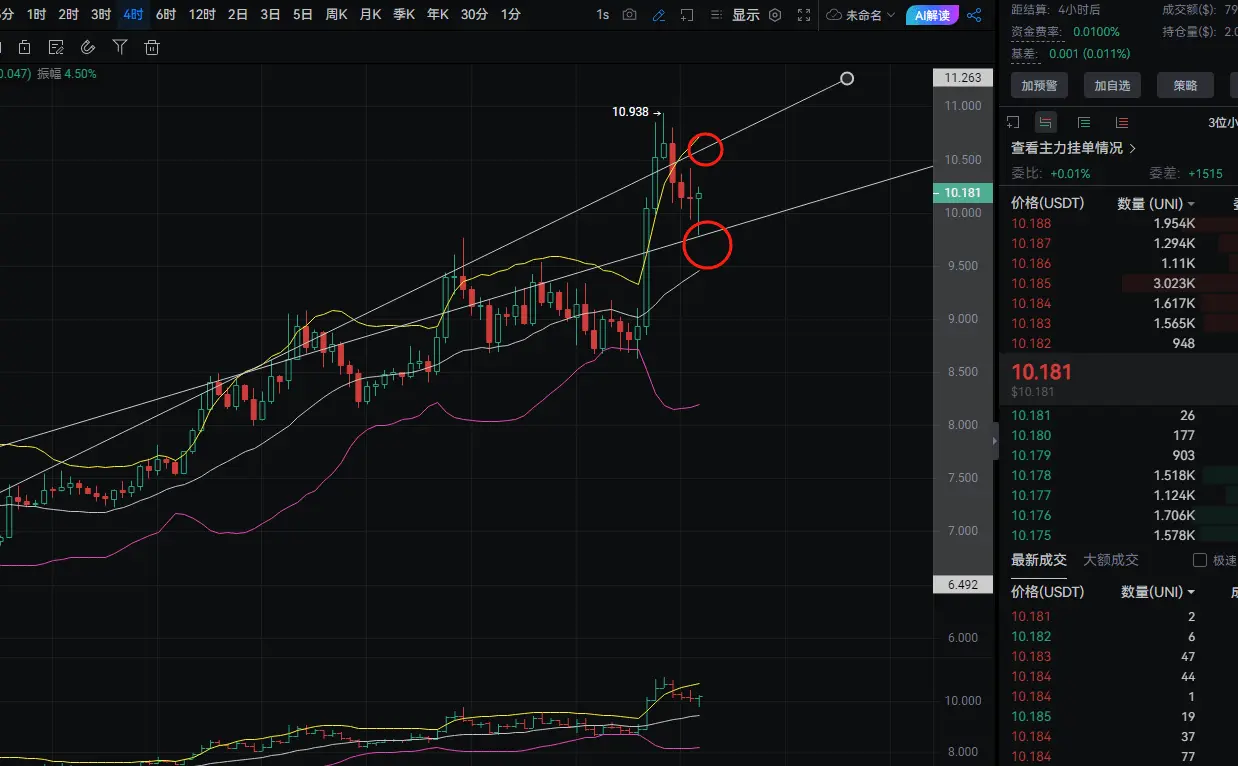
Task: Click ask price row 10.182
Action: pos(1118,343)
